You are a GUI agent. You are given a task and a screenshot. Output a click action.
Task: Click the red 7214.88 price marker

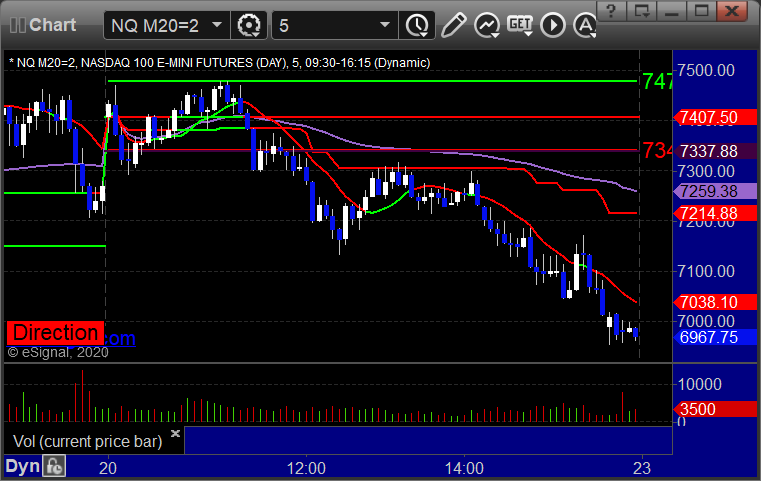(x=715, y=213)
